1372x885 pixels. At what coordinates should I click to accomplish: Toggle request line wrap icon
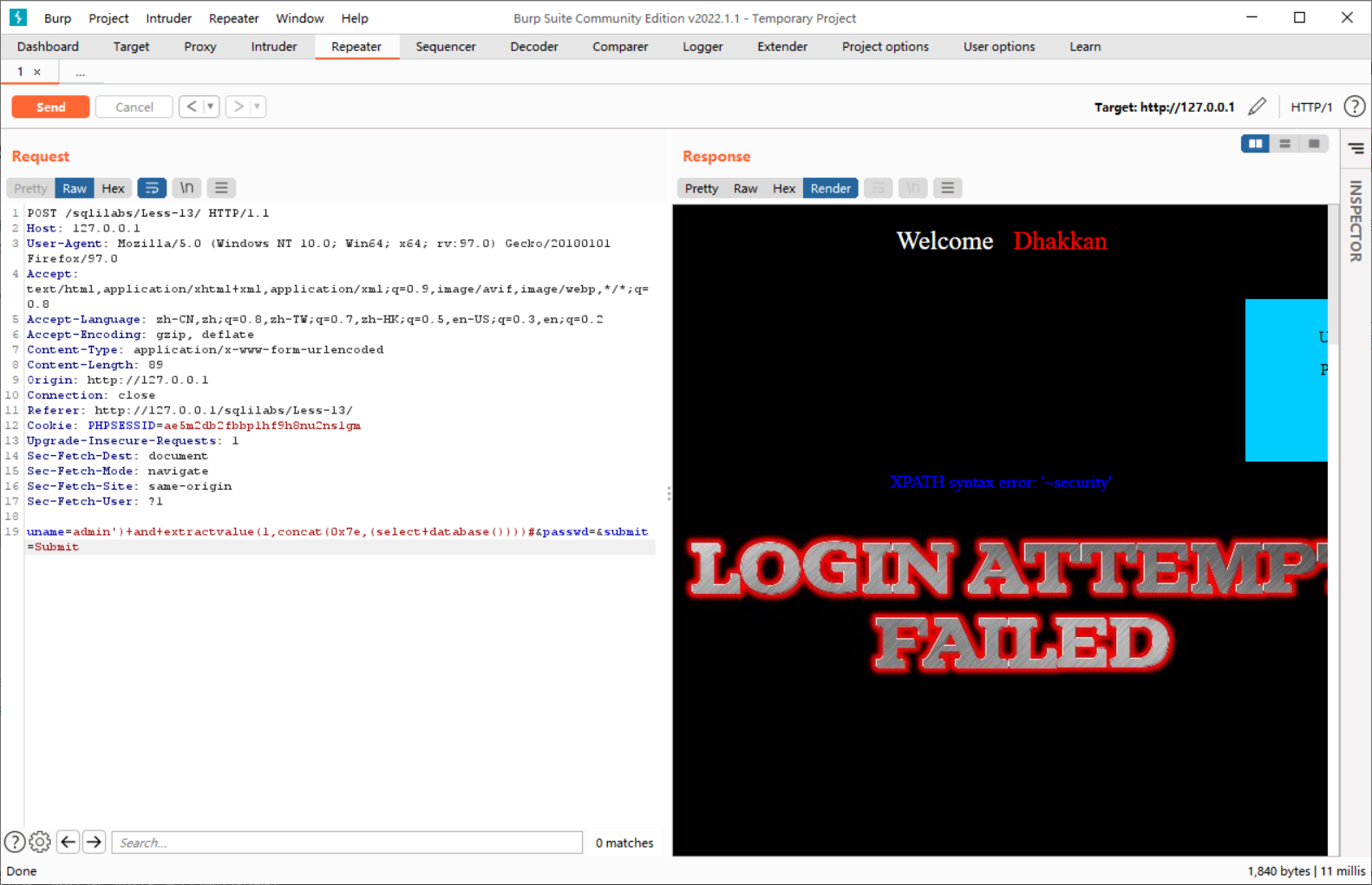[152, 188]
